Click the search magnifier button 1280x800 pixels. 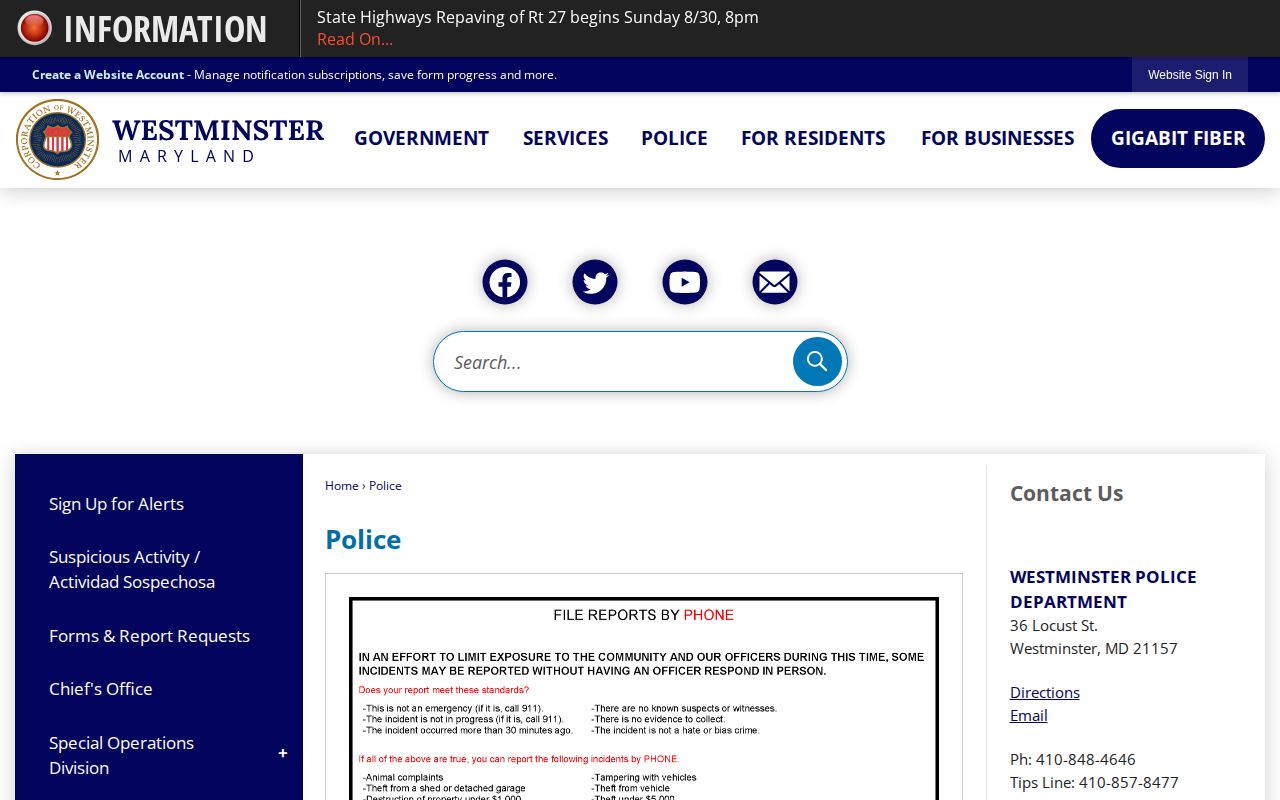click(x=817, y=361)
